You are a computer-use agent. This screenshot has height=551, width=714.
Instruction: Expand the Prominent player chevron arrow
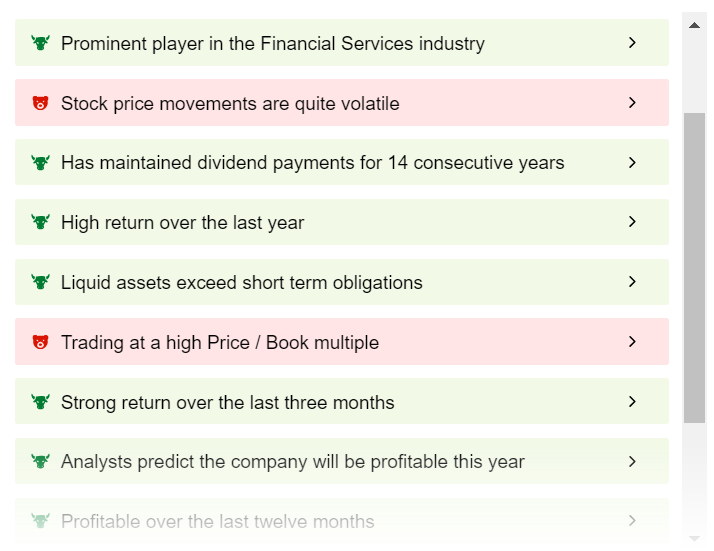pos(632,43)
